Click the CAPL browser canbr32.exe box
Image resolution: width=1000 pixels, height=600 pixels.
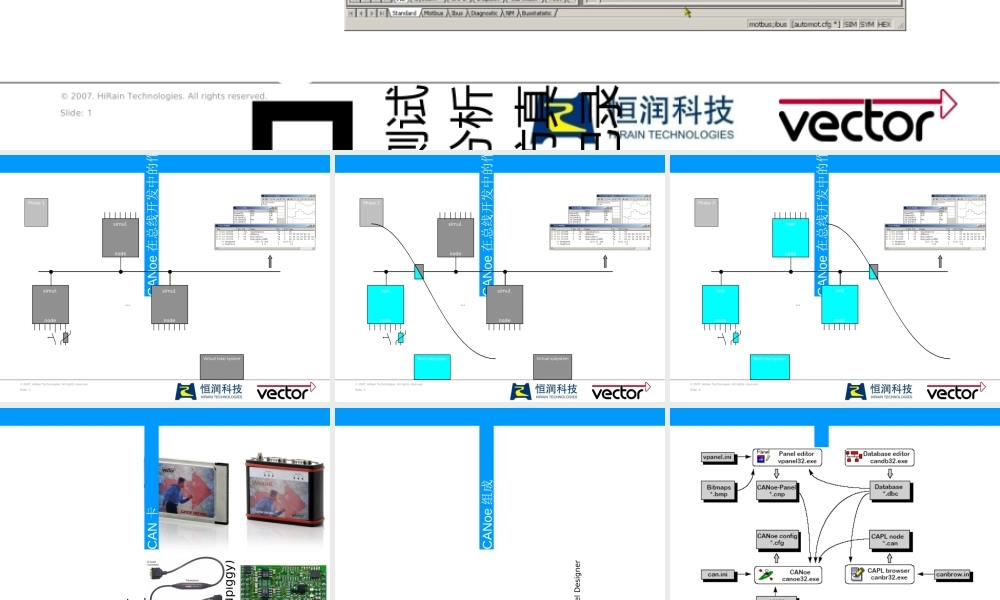pyautogui.click(x=879, y=574)
